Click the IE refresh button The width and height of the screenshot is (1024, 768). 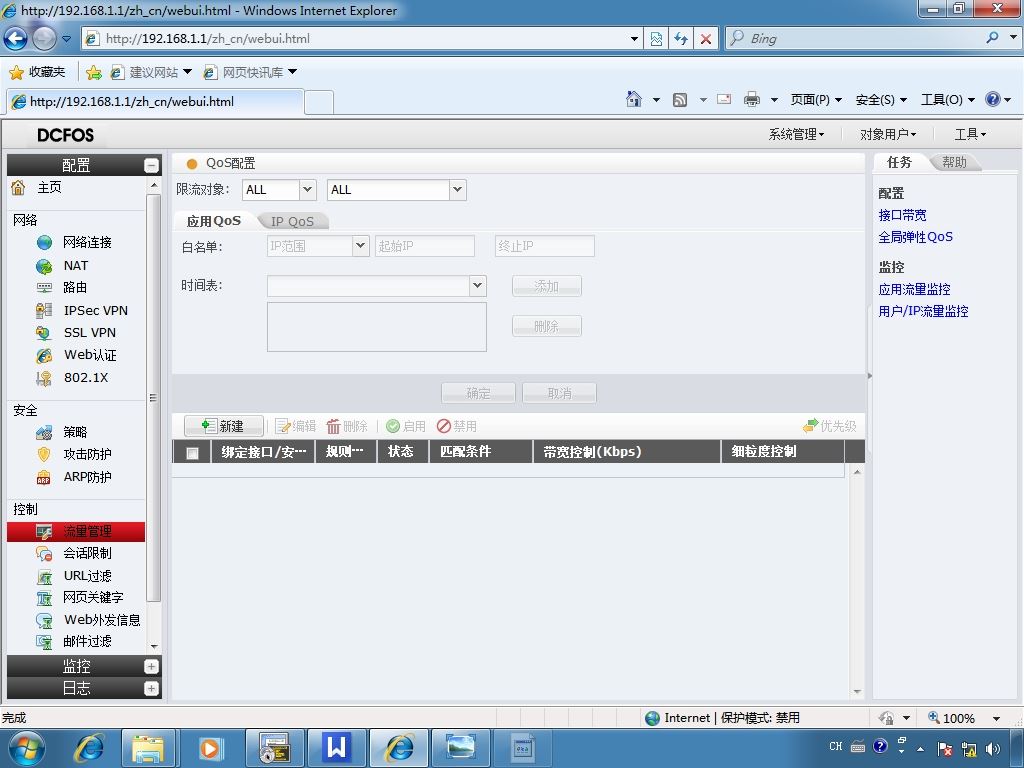click(x=681, y=39)
